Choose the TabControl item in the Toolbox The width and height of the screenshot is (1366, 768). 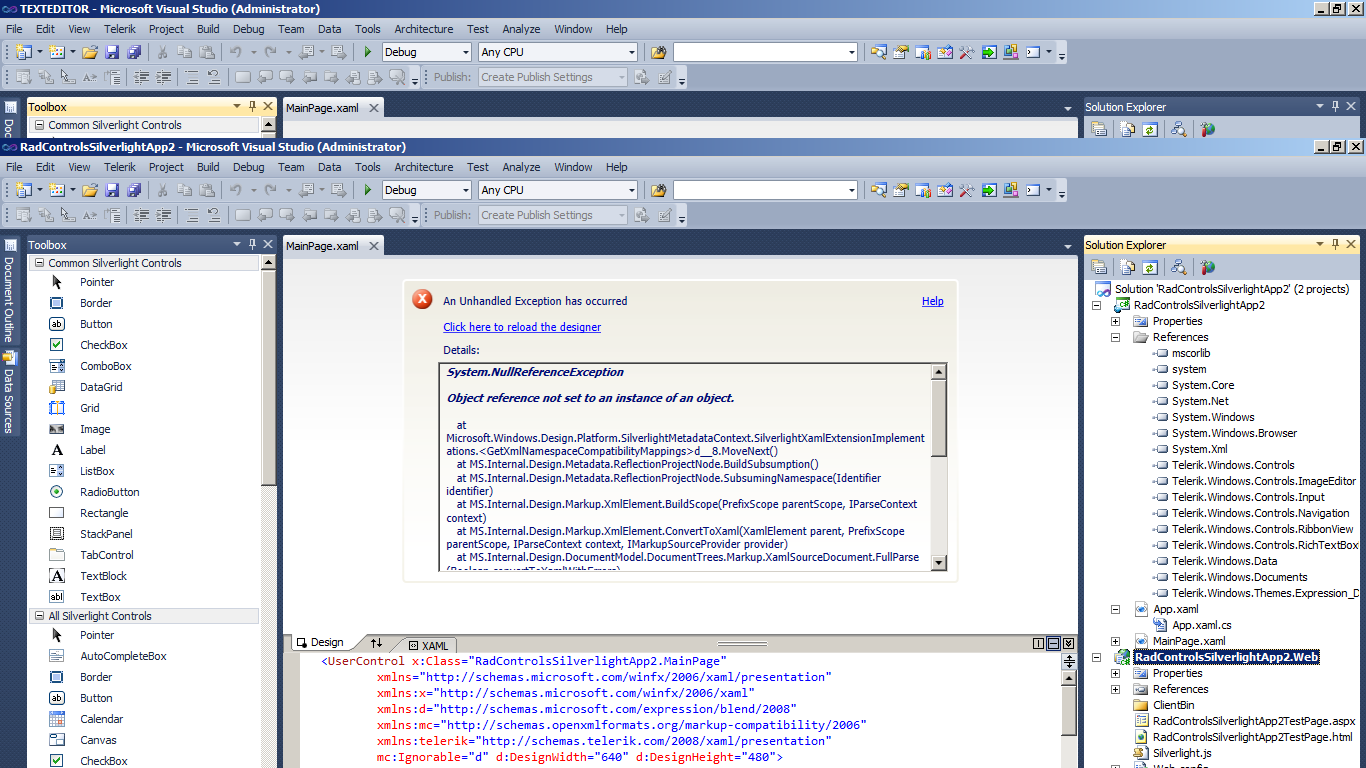107,555
